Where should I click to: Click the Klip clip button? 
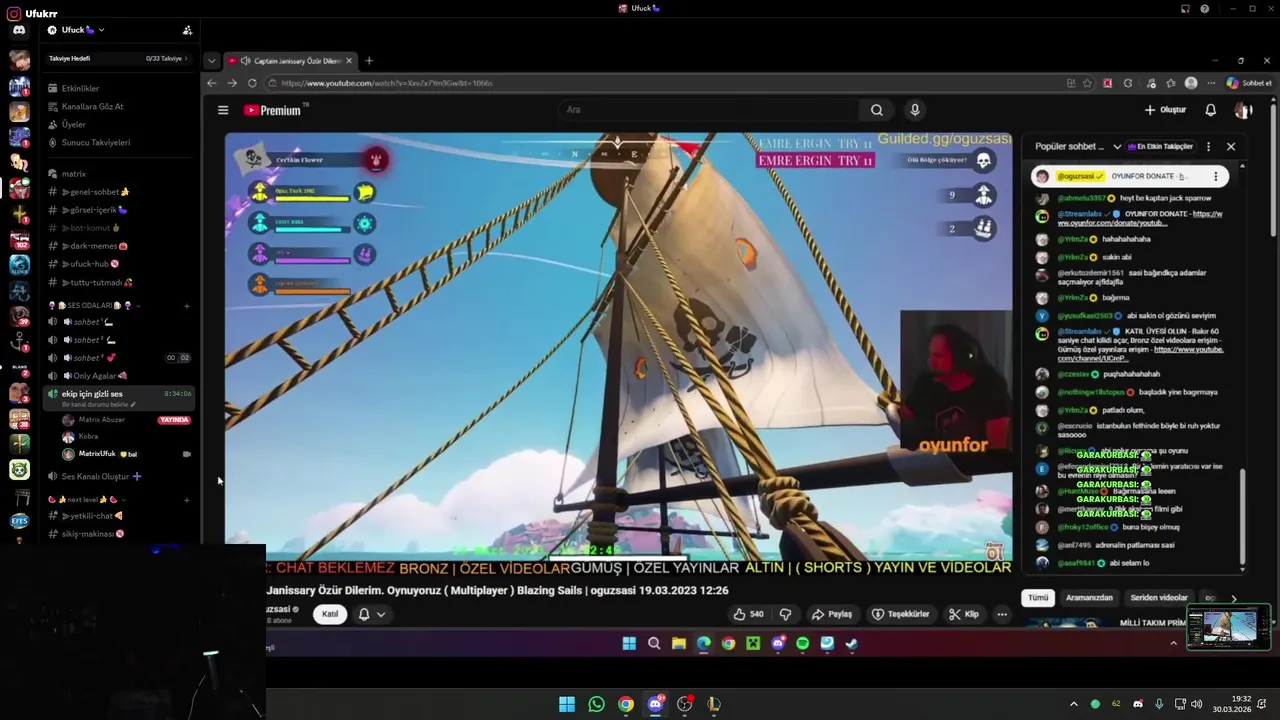pyautogui.click(x=965, y=614)
